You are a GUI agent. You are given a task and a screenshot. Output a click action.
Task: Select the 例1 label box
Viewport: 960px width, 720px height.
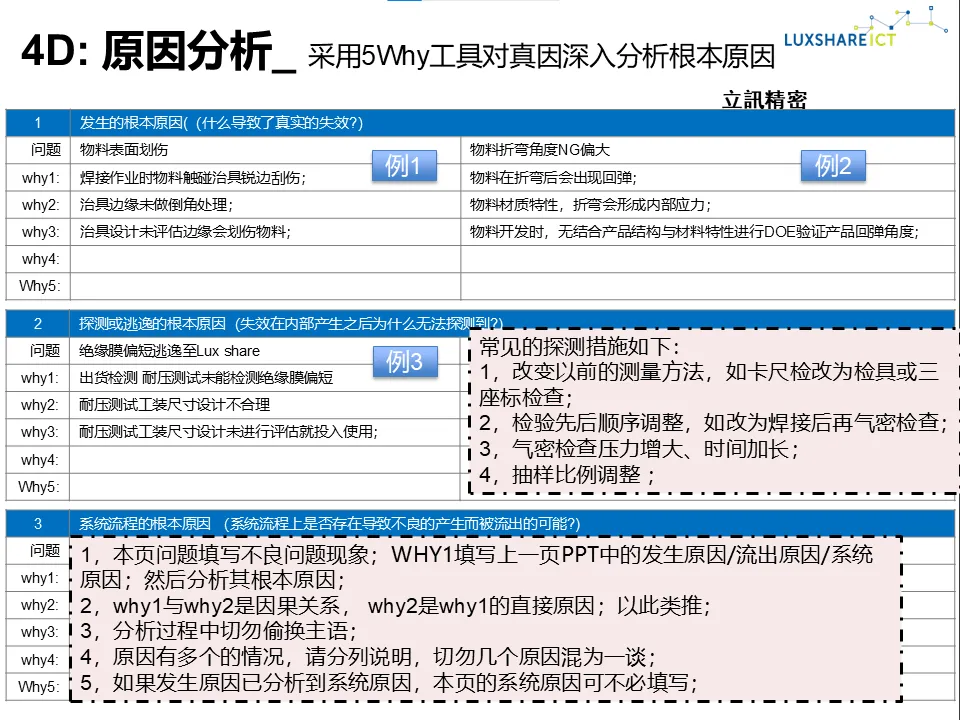(404, 165)
